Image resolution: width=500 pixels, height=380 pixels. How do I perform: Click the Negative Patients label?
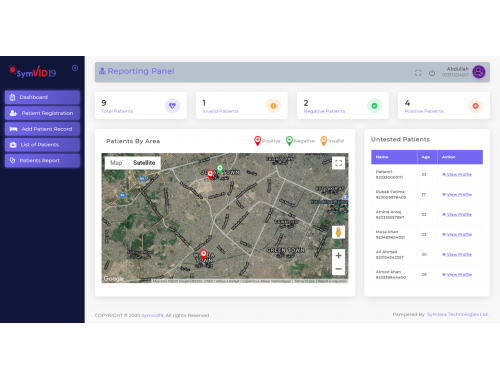point(324,111)
